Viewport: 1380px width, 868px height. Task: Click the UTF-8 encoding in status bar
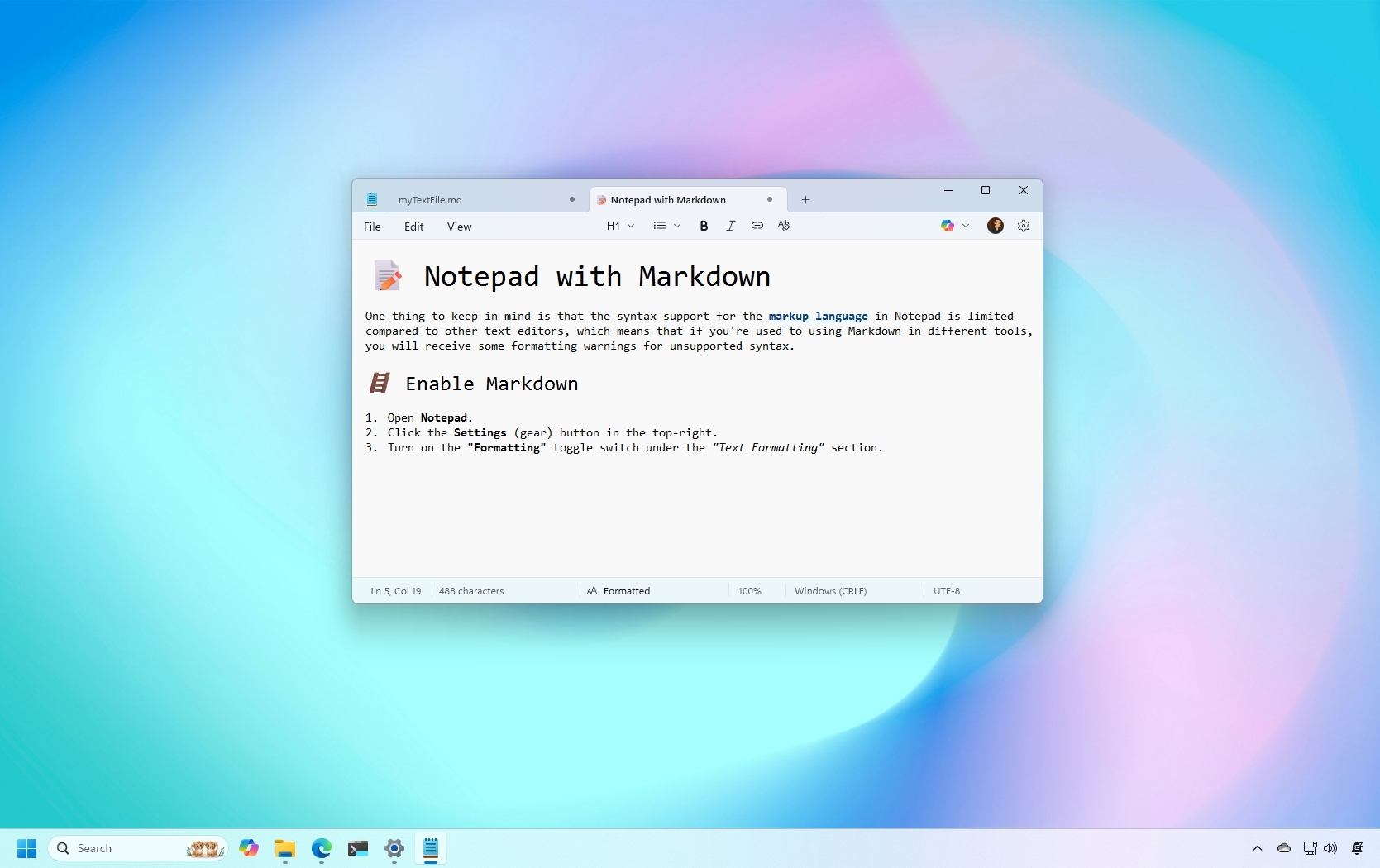click(947, 591)
